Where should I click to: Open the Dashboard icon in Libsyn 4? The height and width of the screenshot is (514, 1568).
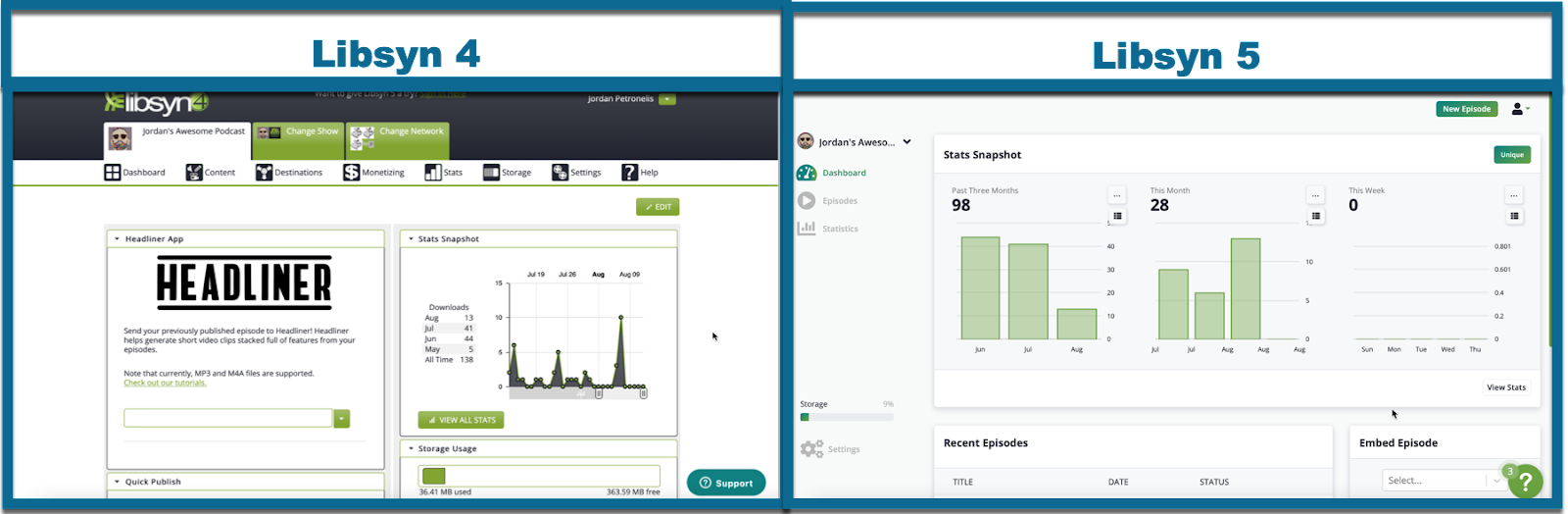[x=113, y=173]
